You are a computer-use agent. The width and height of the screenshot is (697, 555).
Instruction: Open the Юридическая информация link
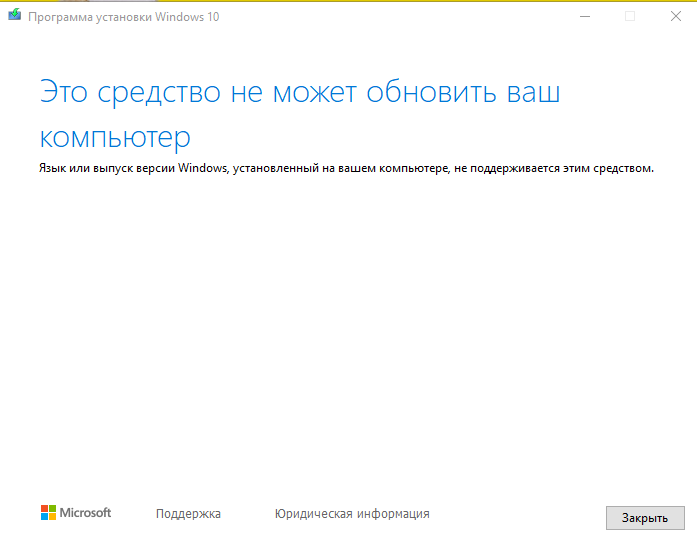click(x=352, y=514)
